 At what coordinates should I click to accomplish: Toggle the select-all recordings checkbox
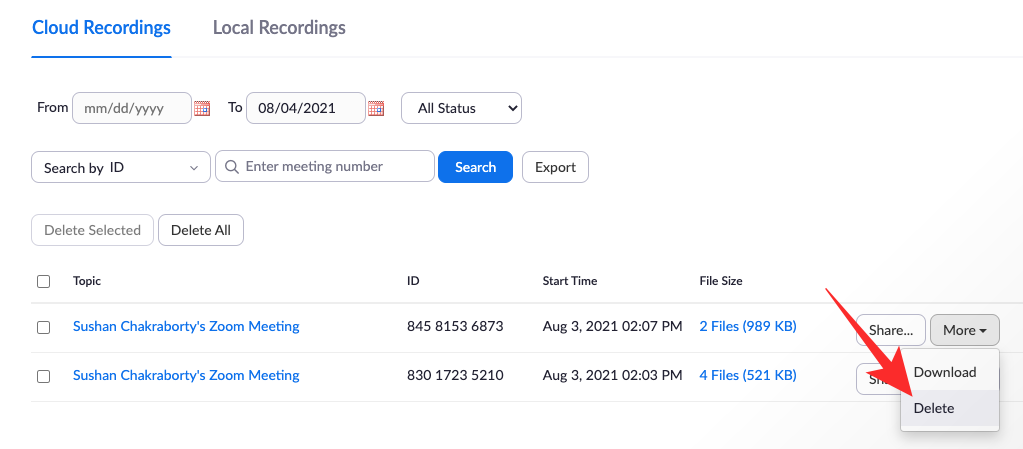[x=43, y=282]
